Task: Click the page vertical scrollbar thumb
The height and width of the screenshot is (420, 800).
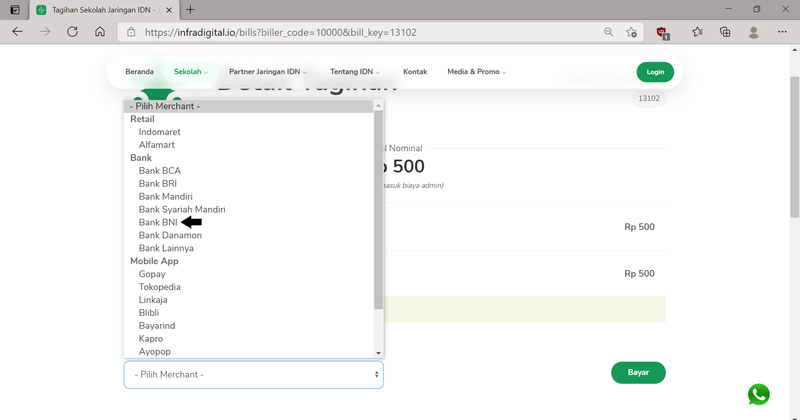Action: point(794,147)
